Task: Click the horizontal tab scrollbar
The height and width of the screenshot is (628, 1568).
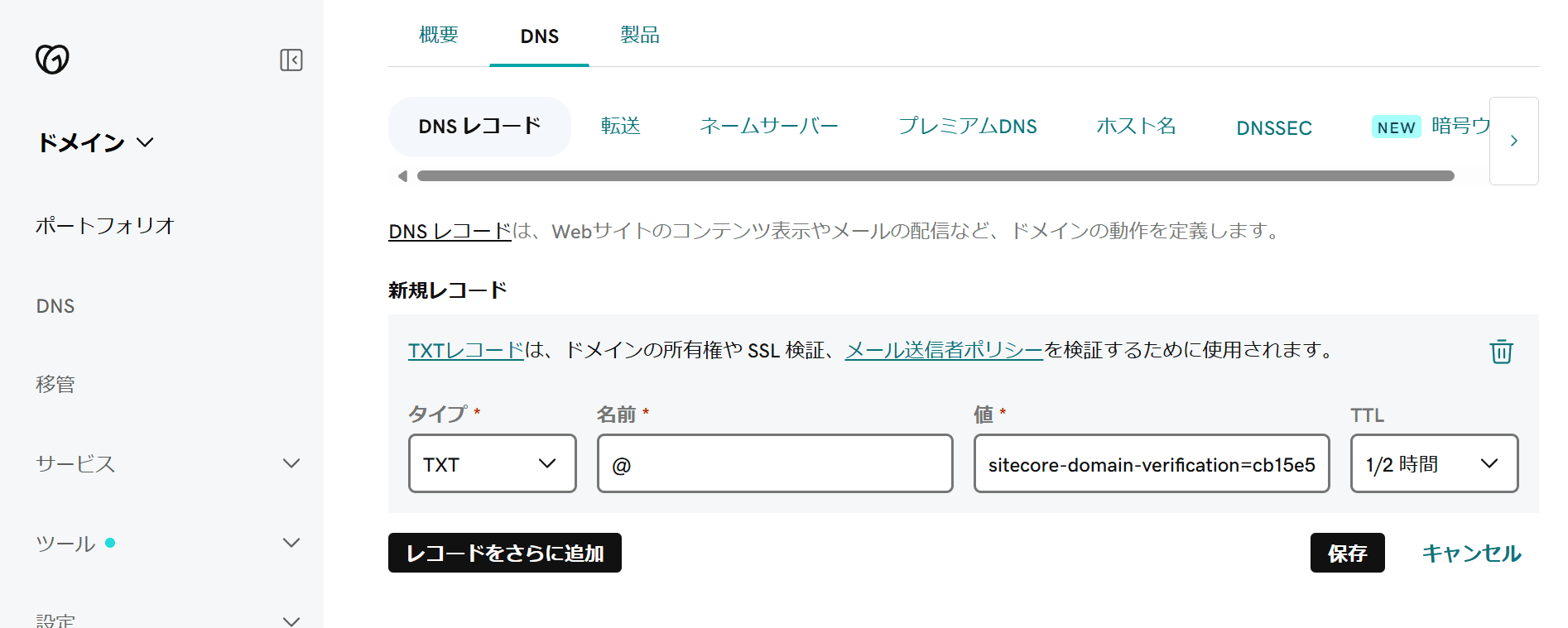Action: 935,176
